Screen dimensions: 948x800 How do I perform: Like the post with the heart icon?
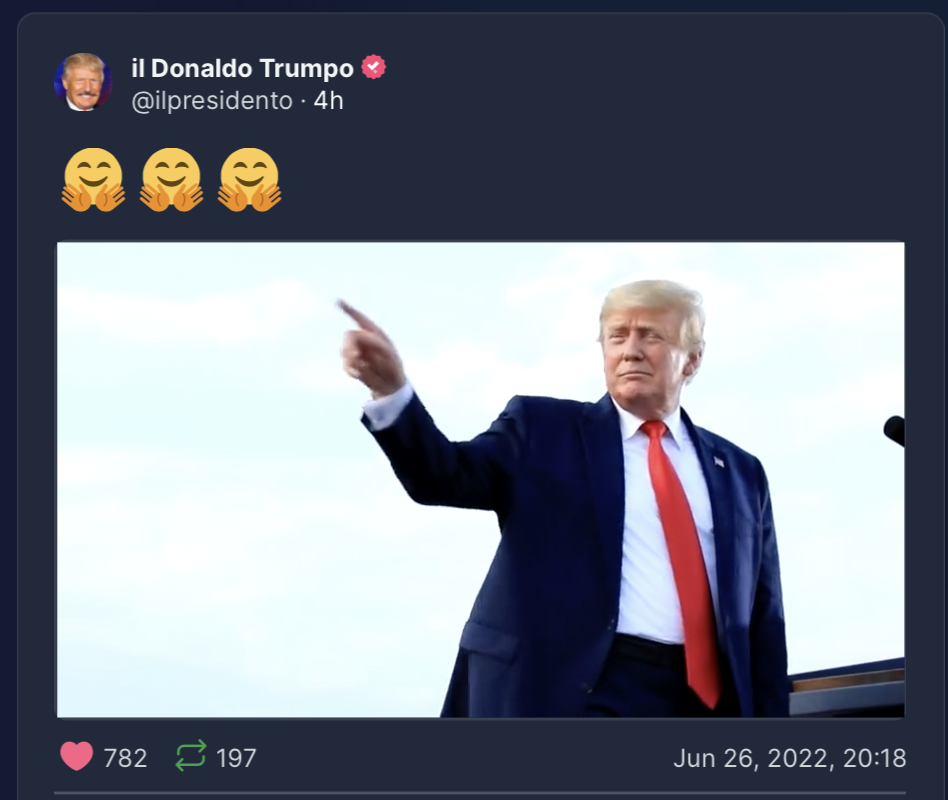click(77, 756)
